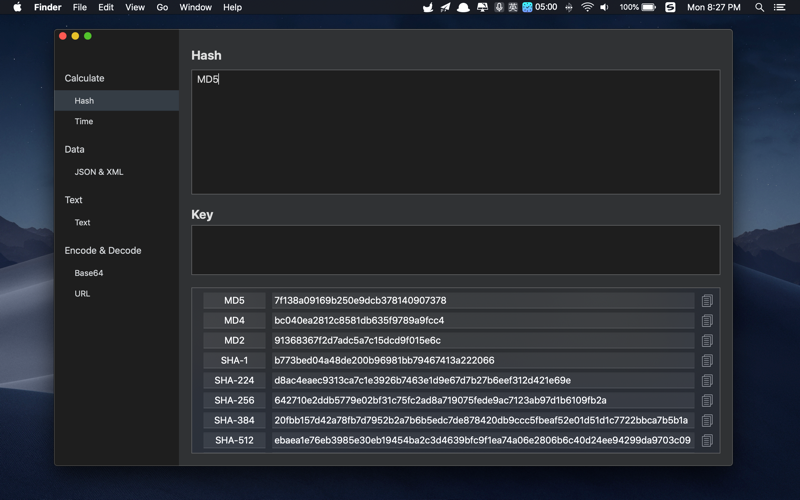Copy the SHA-512 hash value
The height and width of the screenshot is (500, 800).
[707, 440]
